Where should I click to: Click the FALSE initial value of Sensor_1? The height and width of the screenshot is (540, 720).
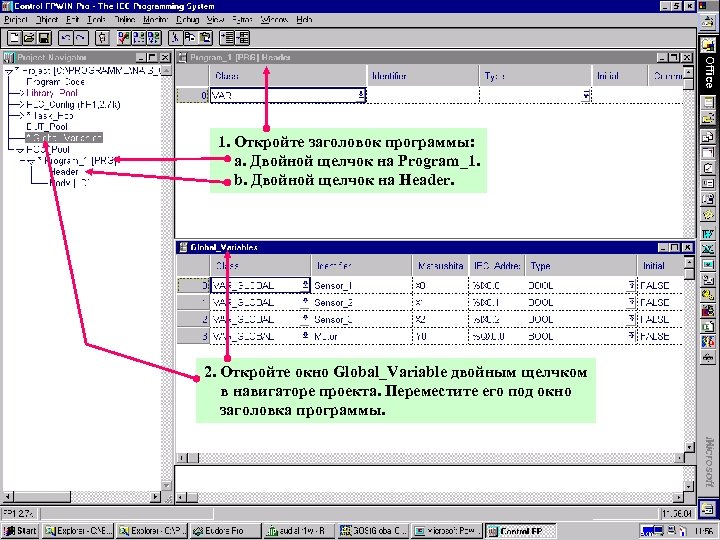pyautogui.click(x=660, y=285)
